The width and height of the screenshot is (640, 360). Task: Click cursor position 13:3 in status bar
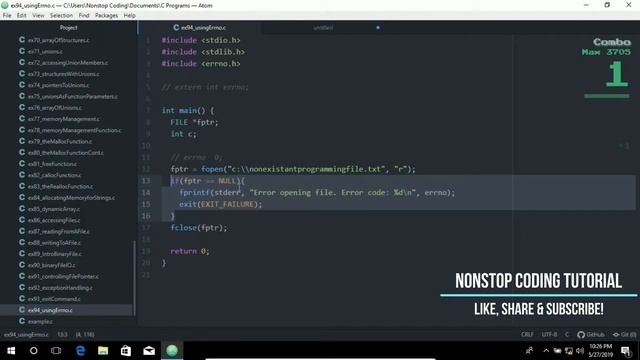(x=62, y=334)
